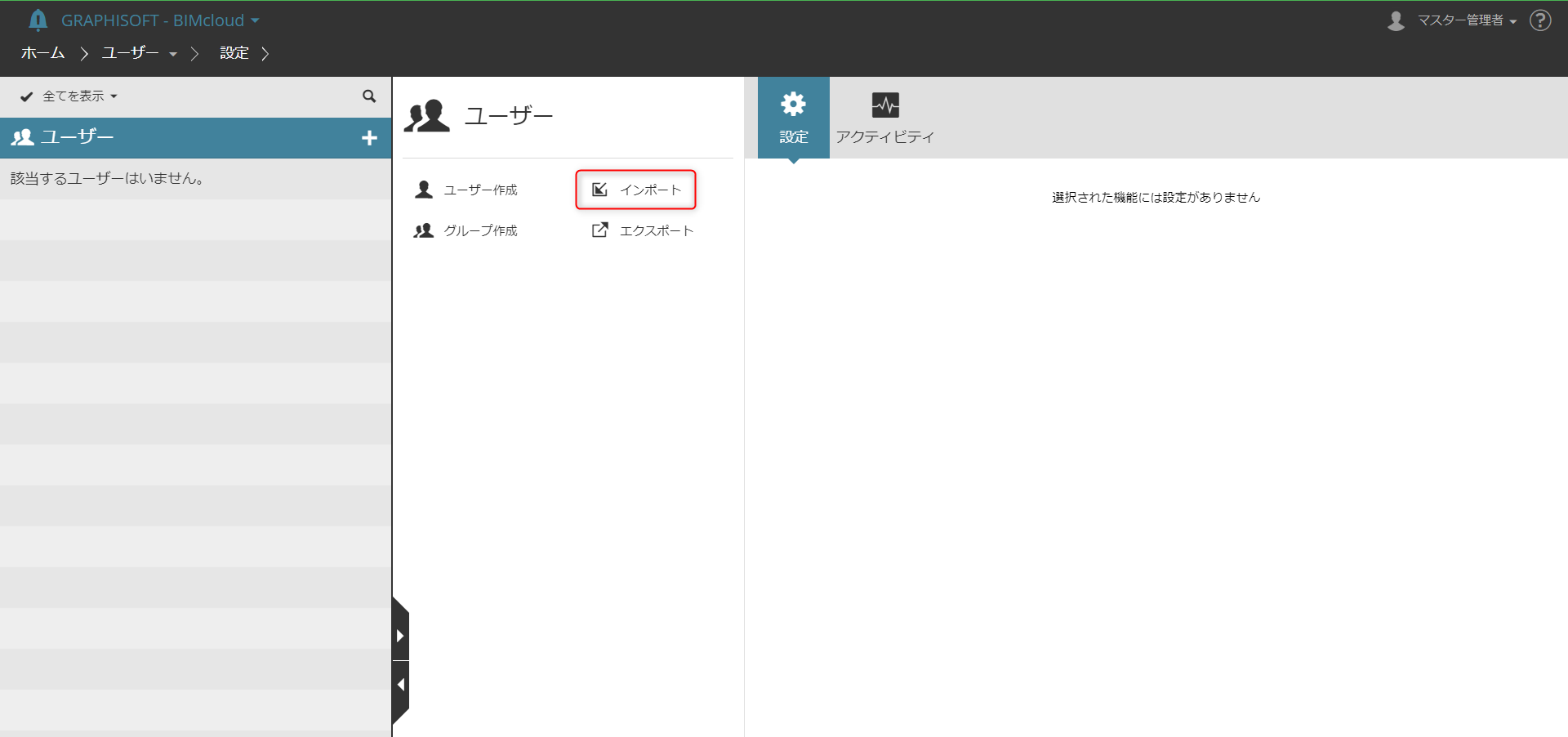Click the search magnifier icon

pyautogui.click(x=369, y=96)
